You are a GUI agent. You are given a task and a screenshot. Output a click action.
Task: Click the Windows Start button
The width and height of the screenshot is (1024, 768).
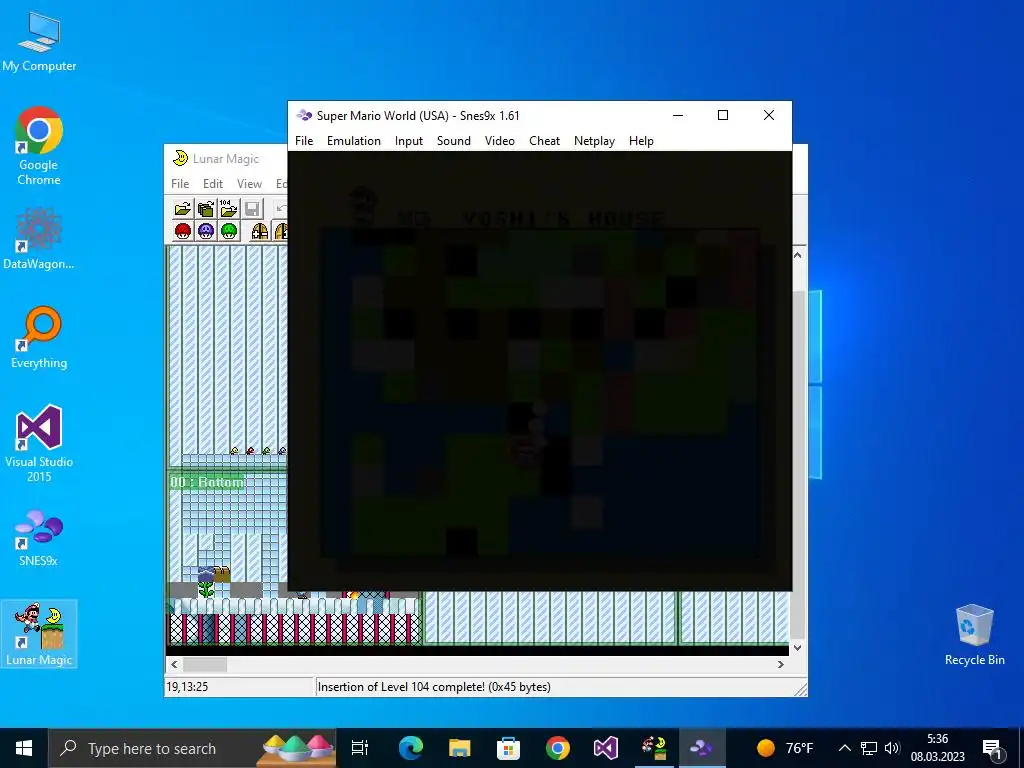pyautogui.click(x=24, y=748)
